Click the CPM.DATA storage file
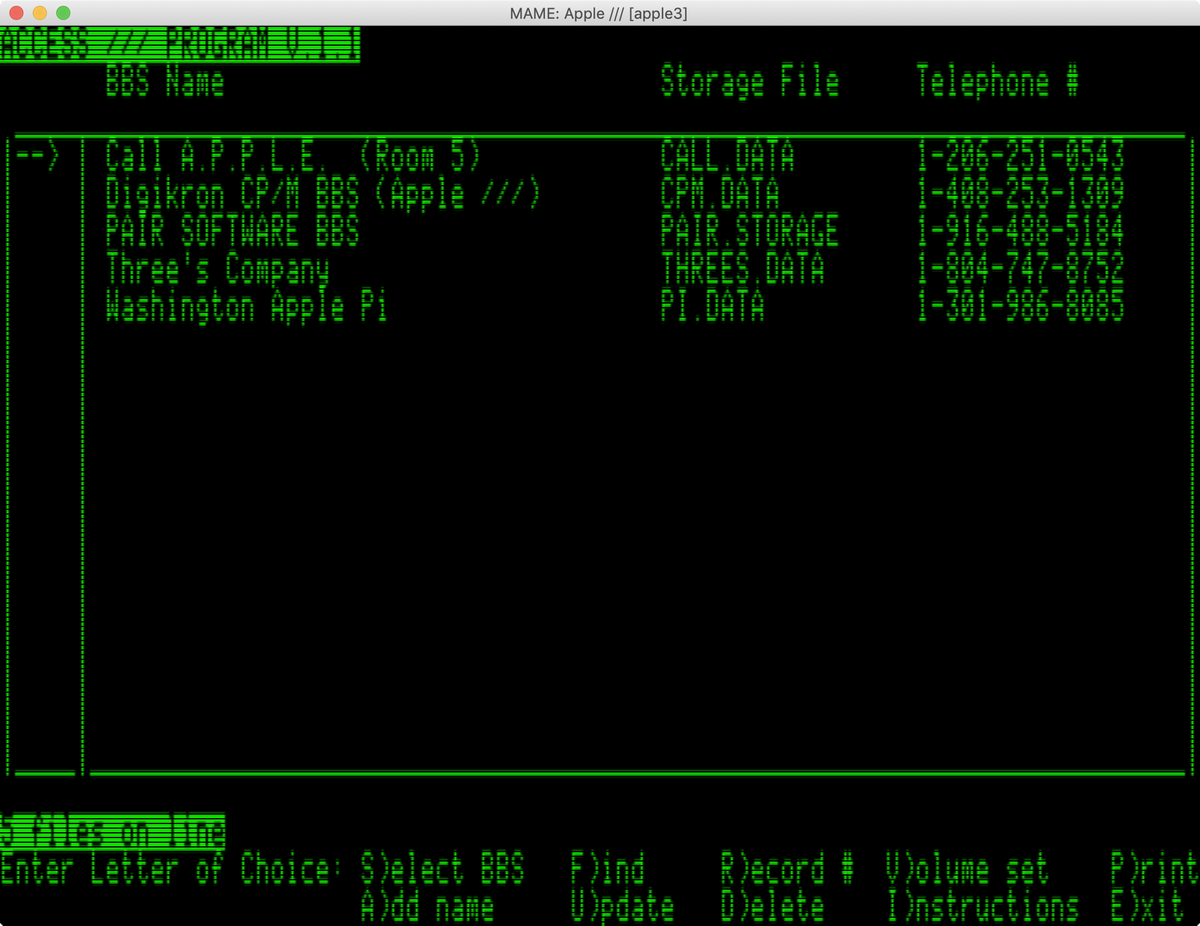The width and height of the screenshot is (1200, 926). tap(720, 194)
